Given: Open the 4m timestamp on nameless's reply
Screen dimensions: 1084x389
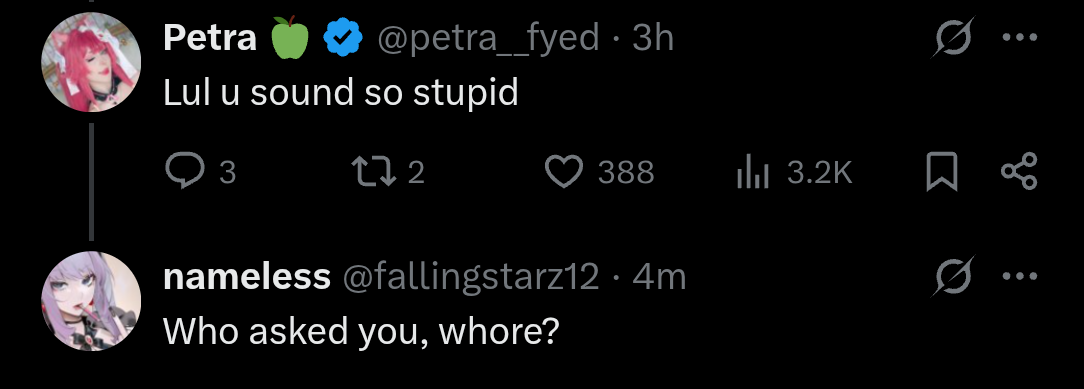Looking at the screenshot, I should [659, 277].
